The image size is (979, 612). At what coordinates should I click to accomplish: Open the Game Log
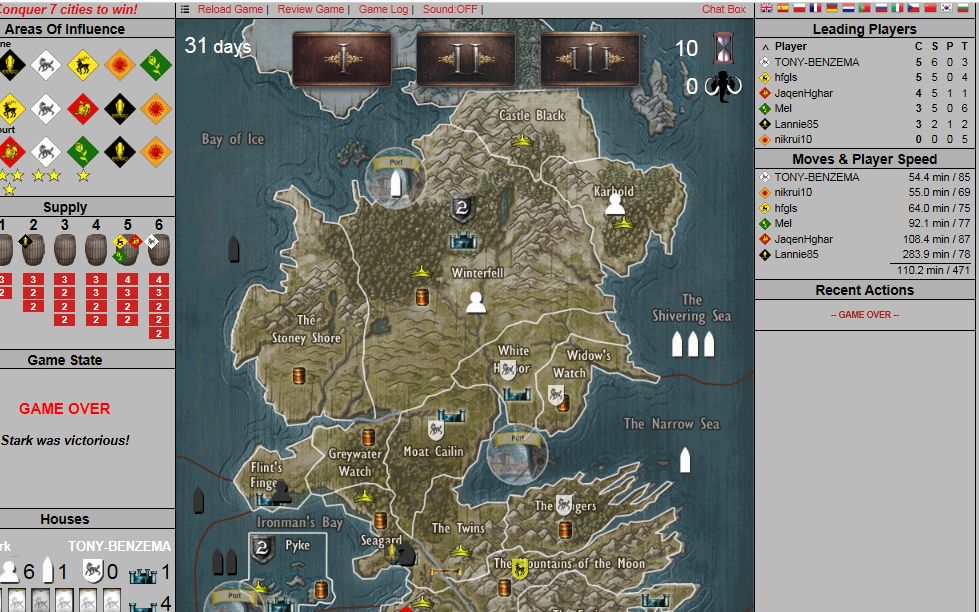click(x=383, y=9)
